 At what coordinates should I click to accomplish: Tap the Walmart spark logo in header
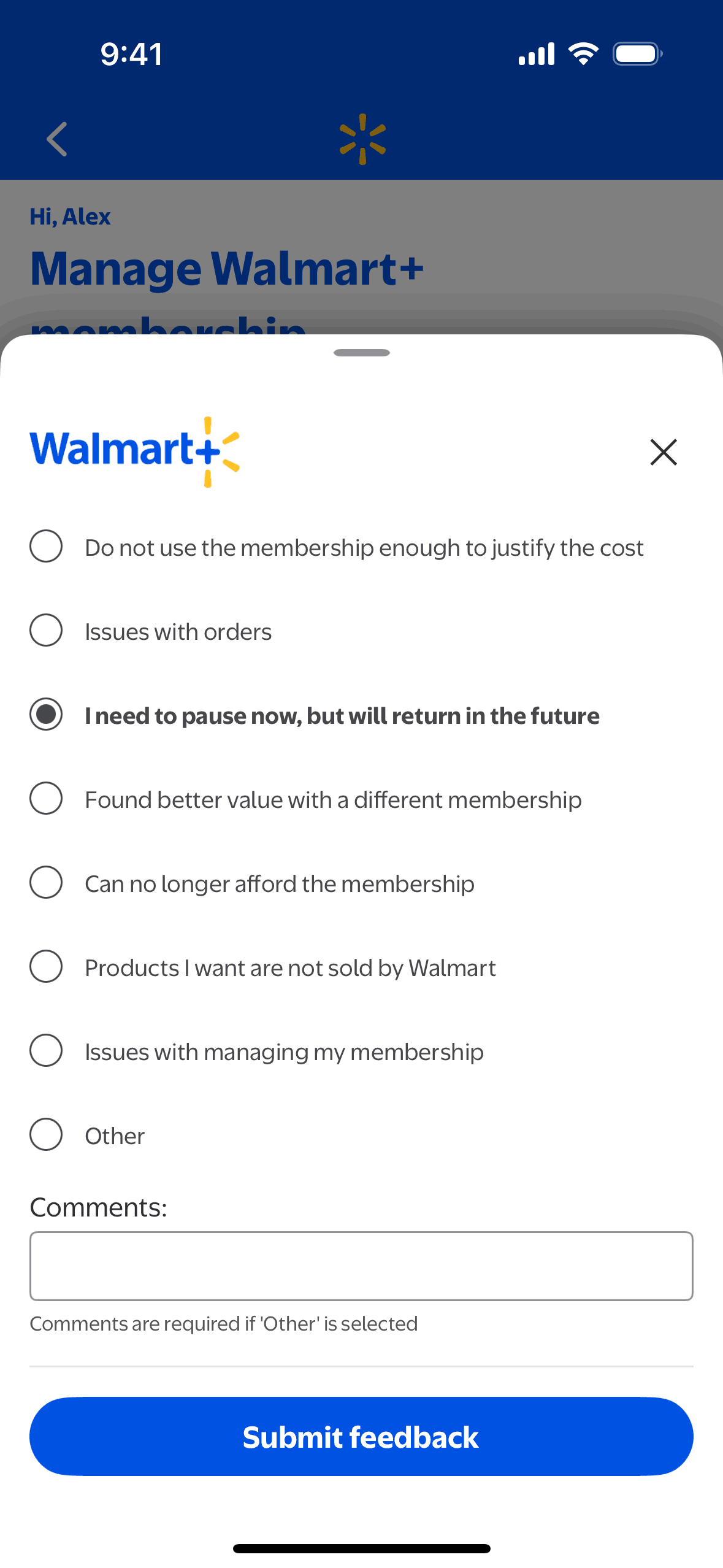(362, 139)
